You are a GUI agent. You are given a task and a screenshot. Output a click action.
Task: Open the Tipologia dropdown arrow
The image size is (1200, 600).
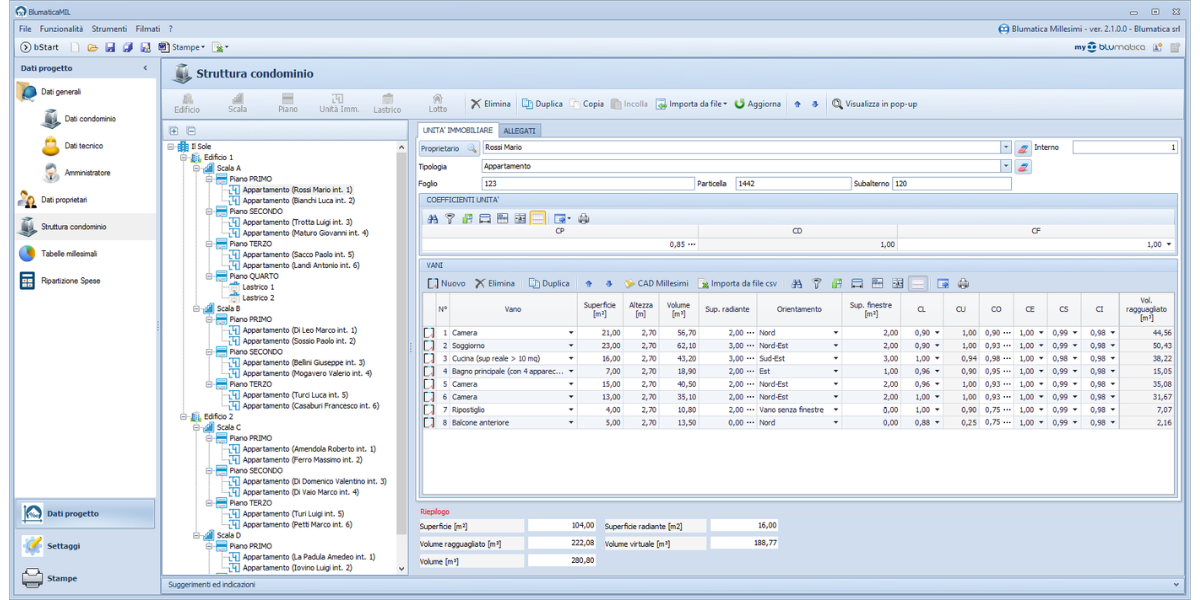coord(1005,166)
